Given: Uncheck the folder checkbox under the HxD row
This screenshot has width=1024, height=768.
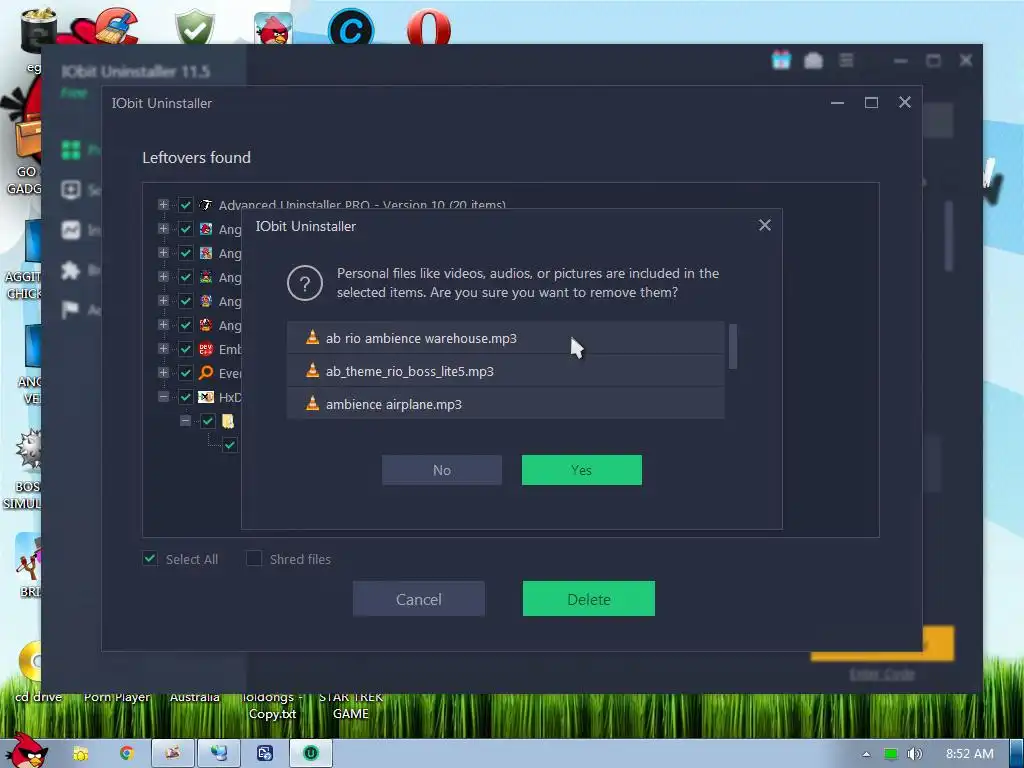Looking at the screenshot, I should pyautogui.click(x=208, y=421).
